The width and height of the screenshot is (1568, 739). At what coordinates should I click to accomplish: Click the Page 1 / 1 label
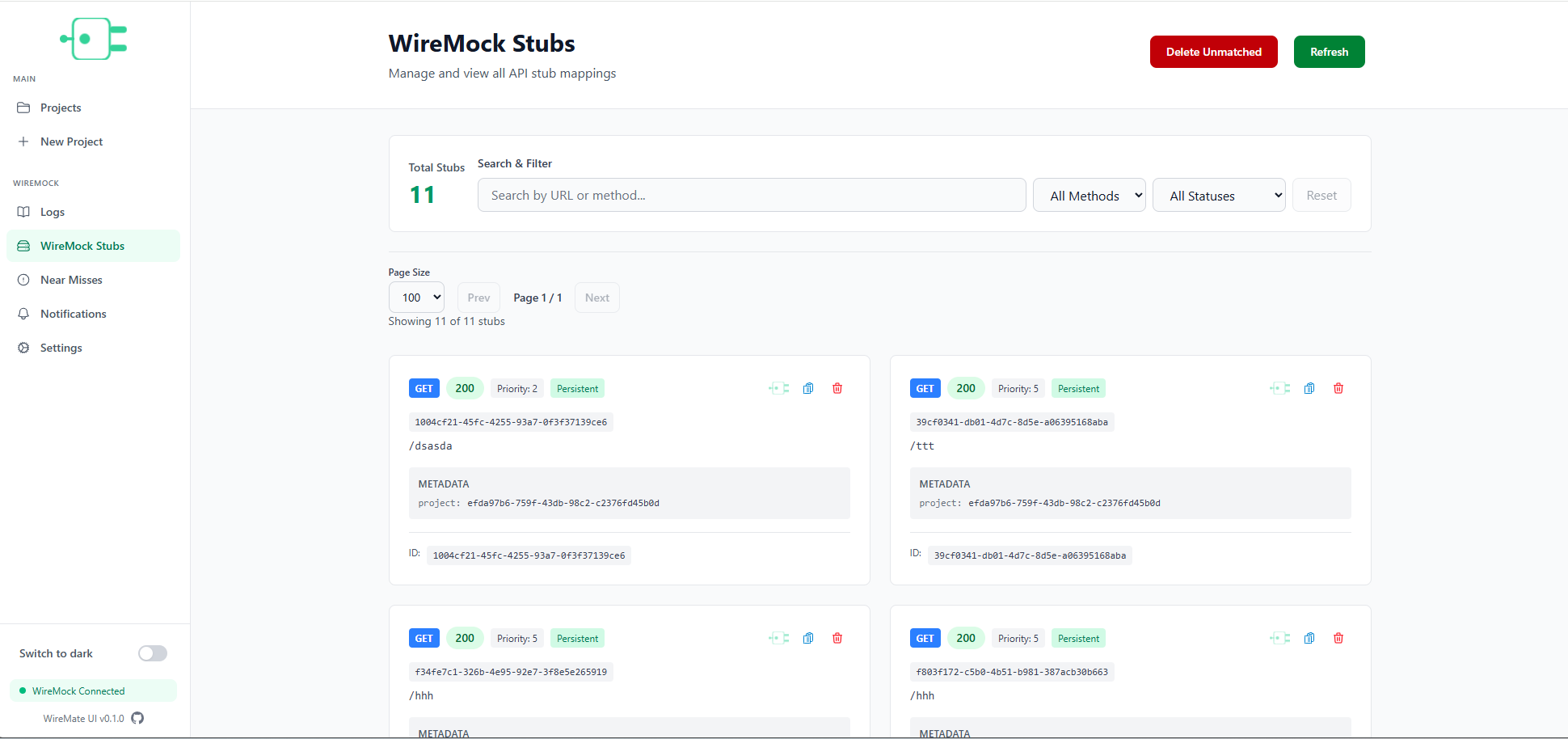[x=537, y=298]
